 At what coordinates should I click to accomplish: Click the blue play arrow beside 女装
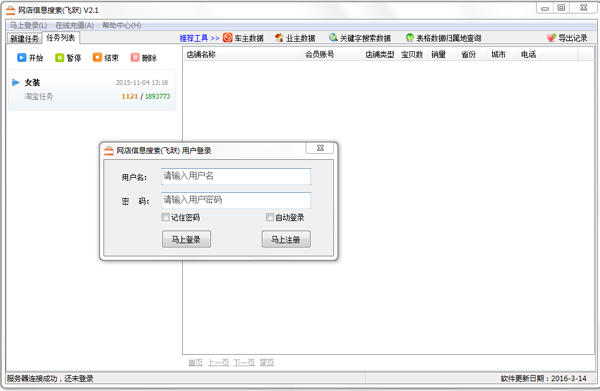coord(16,82)
